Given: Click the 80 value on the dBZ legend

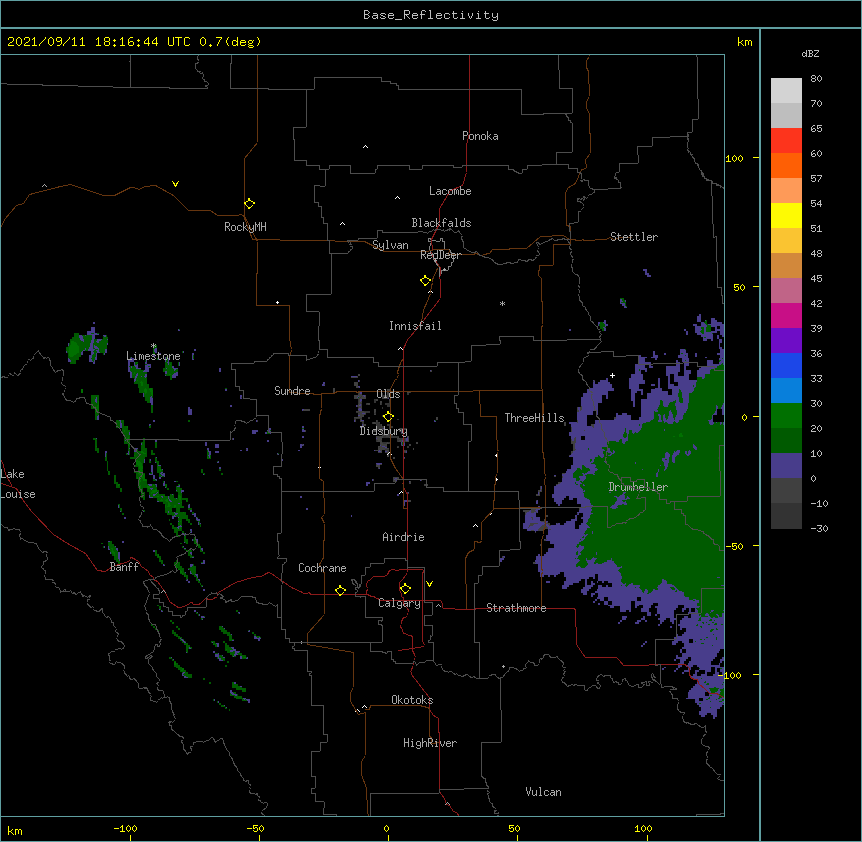Looking at the screenshot, I should point(816,79).
